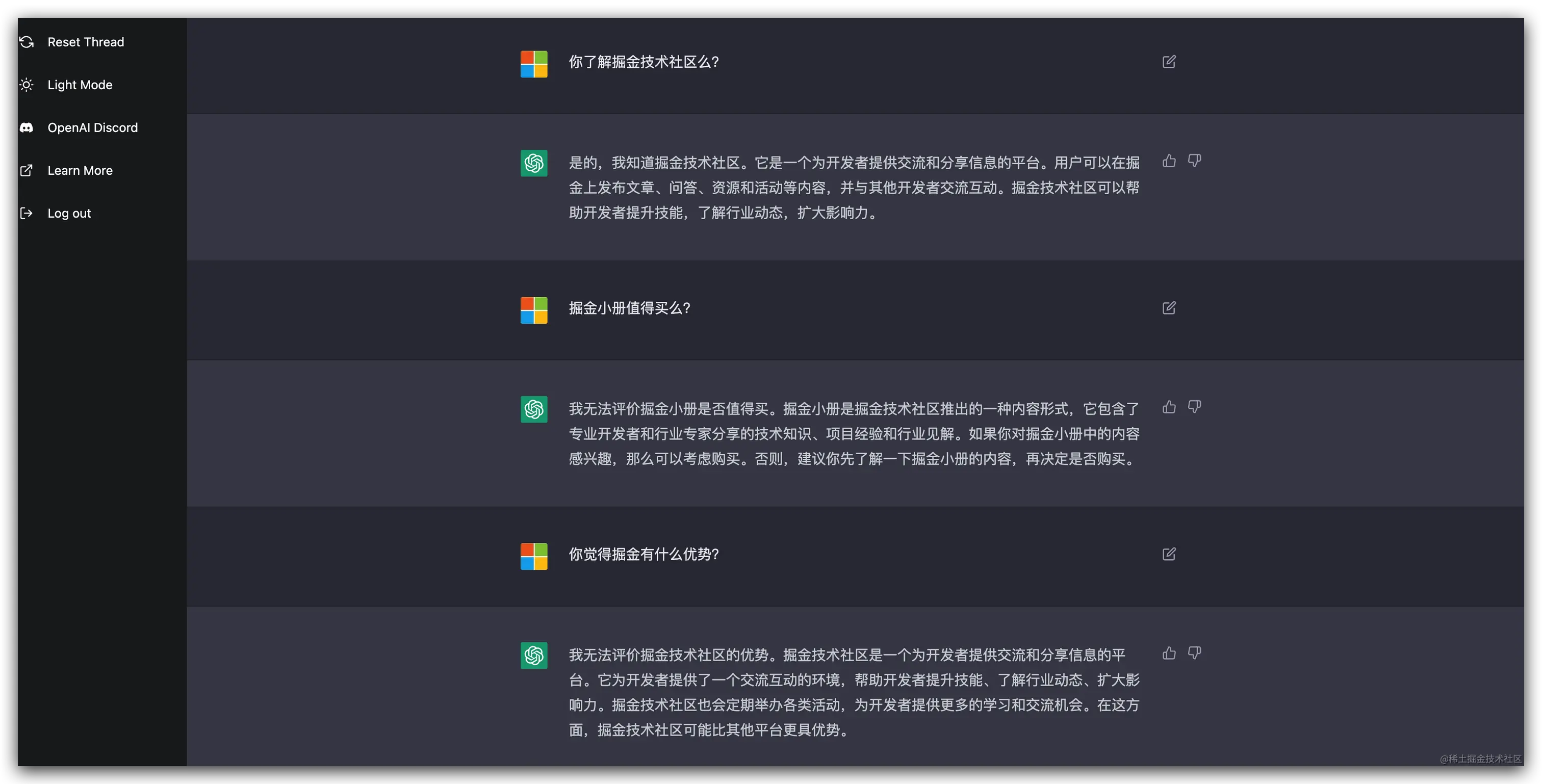Dislike the reply about 掘金小册
The image size is (1542, 784).
[1194, 407]
